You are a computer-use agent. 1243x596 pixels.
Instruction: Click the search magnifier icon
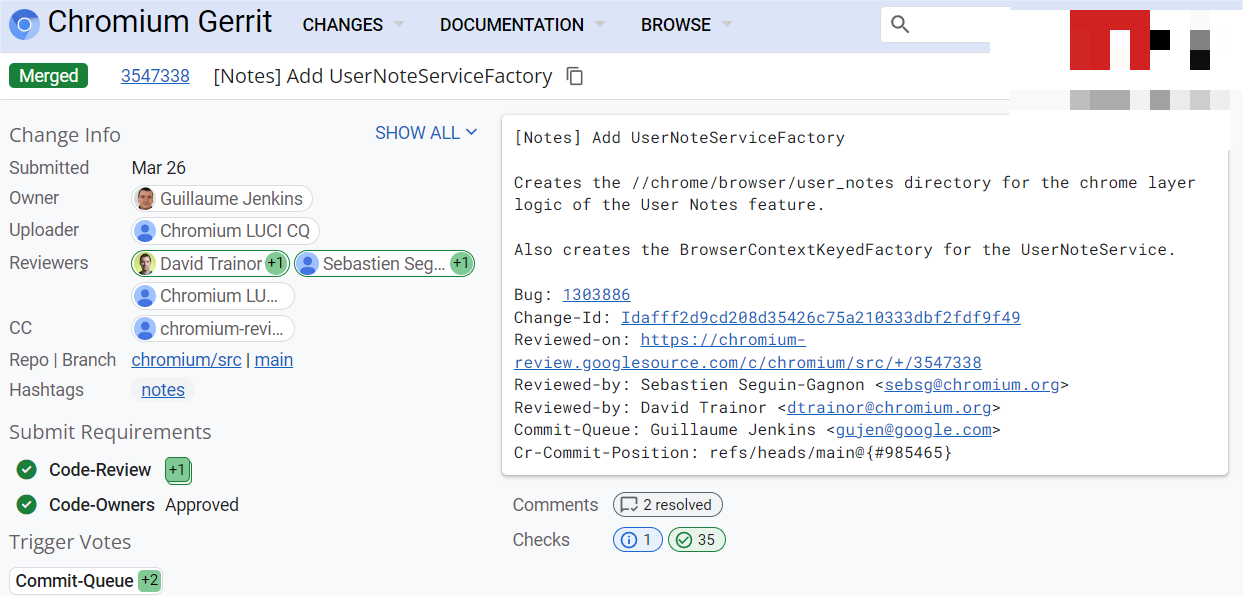pyautogui.click(x=900, y=25)
